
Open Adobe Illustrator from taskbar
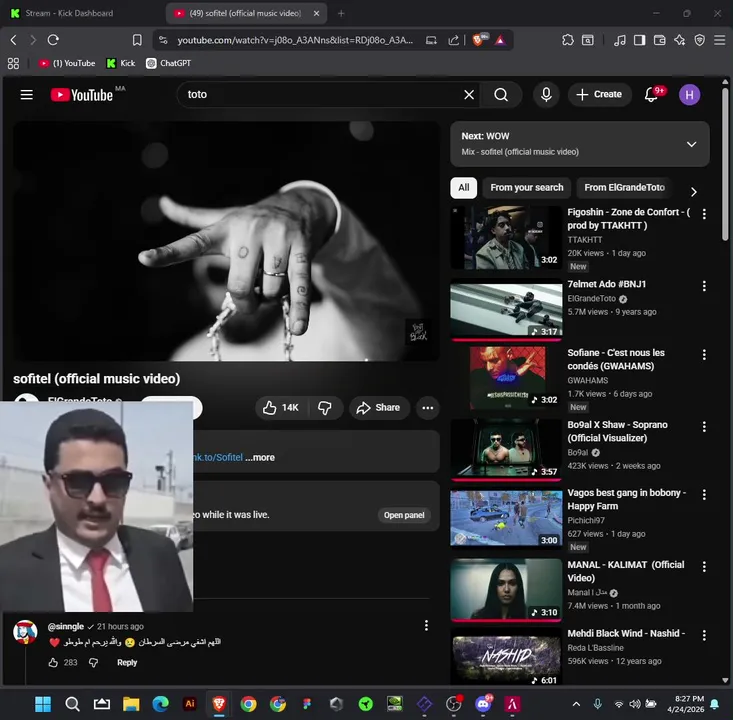pos(190,704)
